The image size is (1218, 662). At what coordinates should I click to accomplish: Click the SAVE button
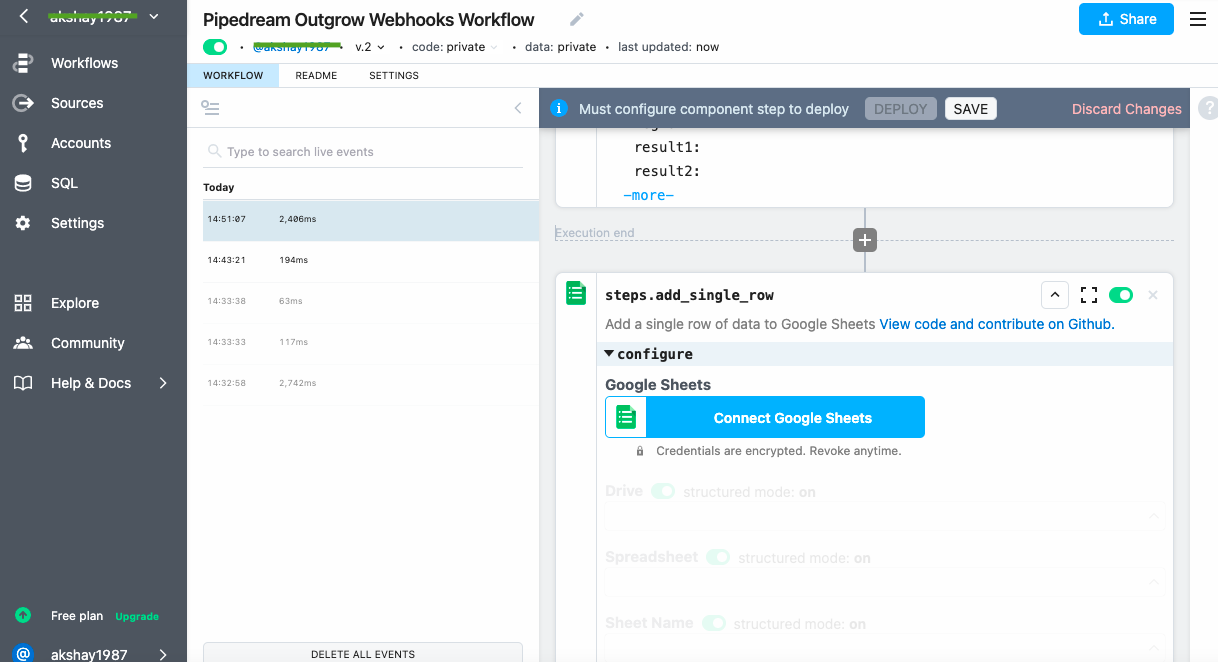tap(971, 109)
